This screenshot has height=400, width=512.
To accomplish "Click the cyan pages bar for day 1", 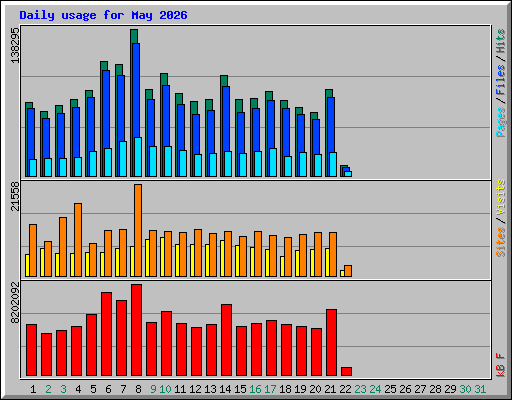I will (33, 168).
